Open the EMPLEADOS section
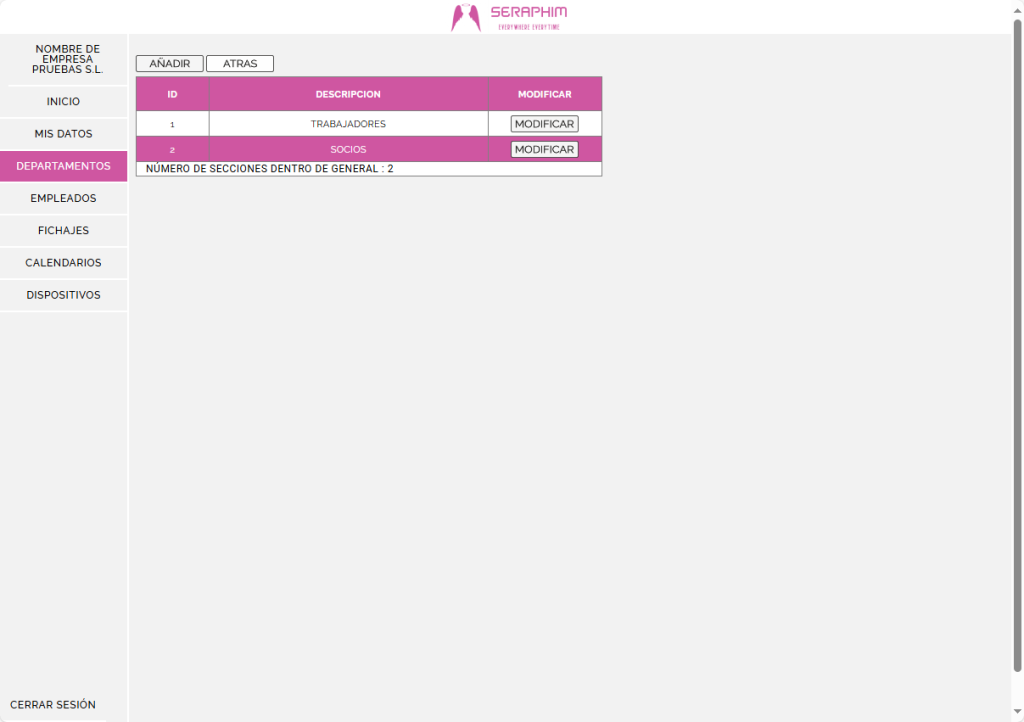This screenshot has width=1024, height=722. pyautogui.click(x=63, y=198)
